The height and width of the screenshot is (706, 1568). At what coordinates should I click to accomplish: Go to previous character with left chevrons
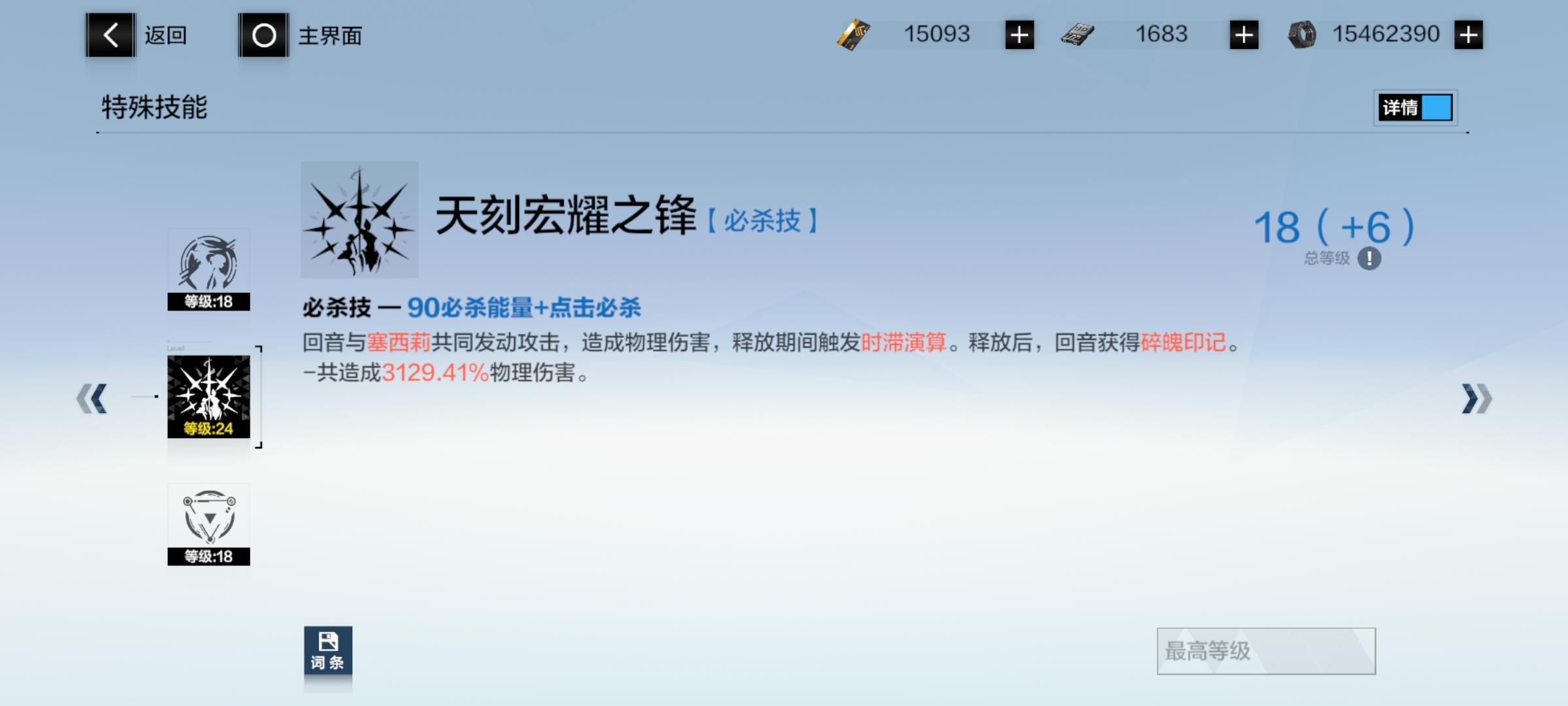(x=92, y=399)
